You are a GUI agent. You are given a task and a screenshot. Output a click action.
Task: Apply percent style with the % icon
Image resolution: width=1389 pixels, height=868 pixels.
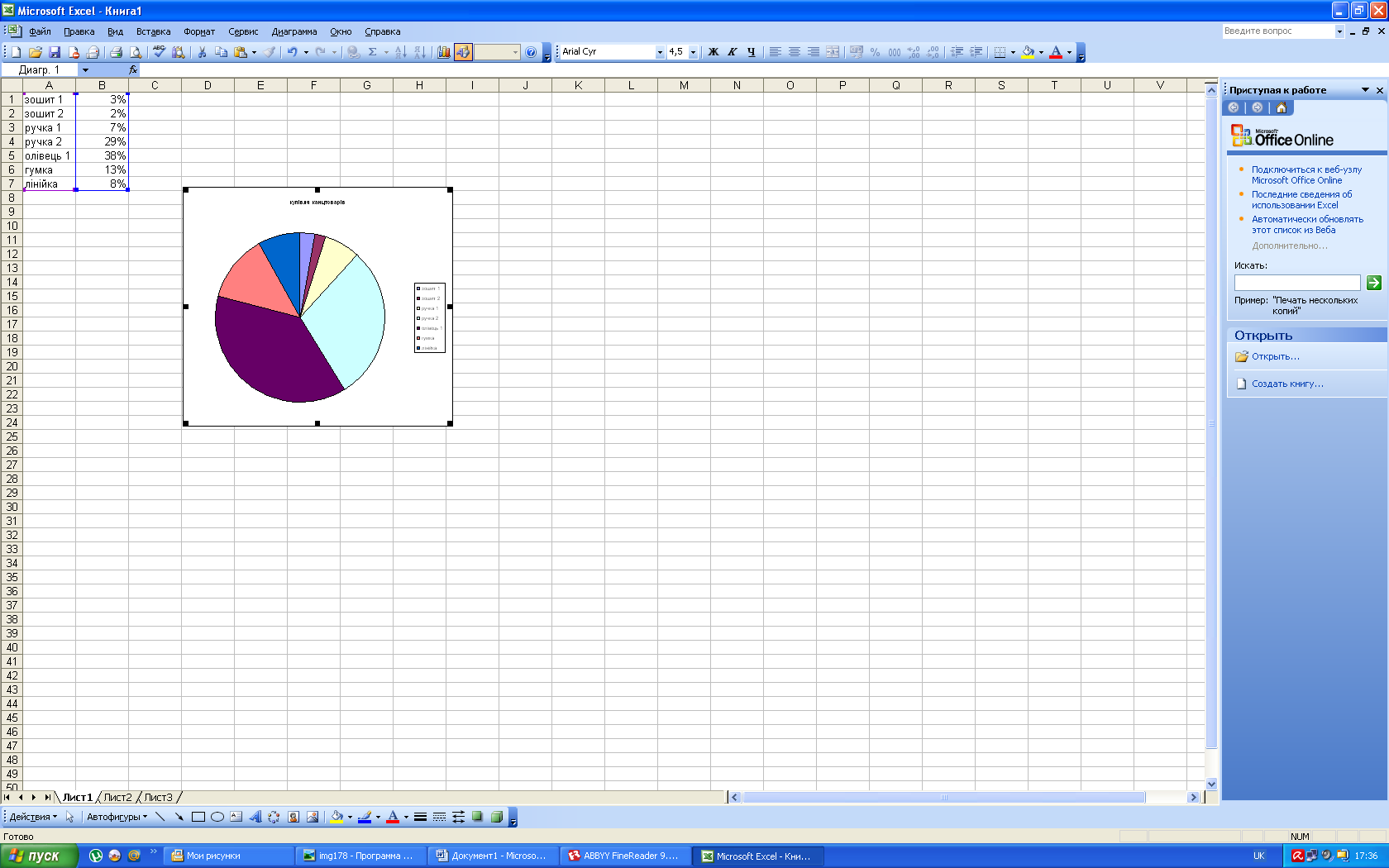(875, 52)
